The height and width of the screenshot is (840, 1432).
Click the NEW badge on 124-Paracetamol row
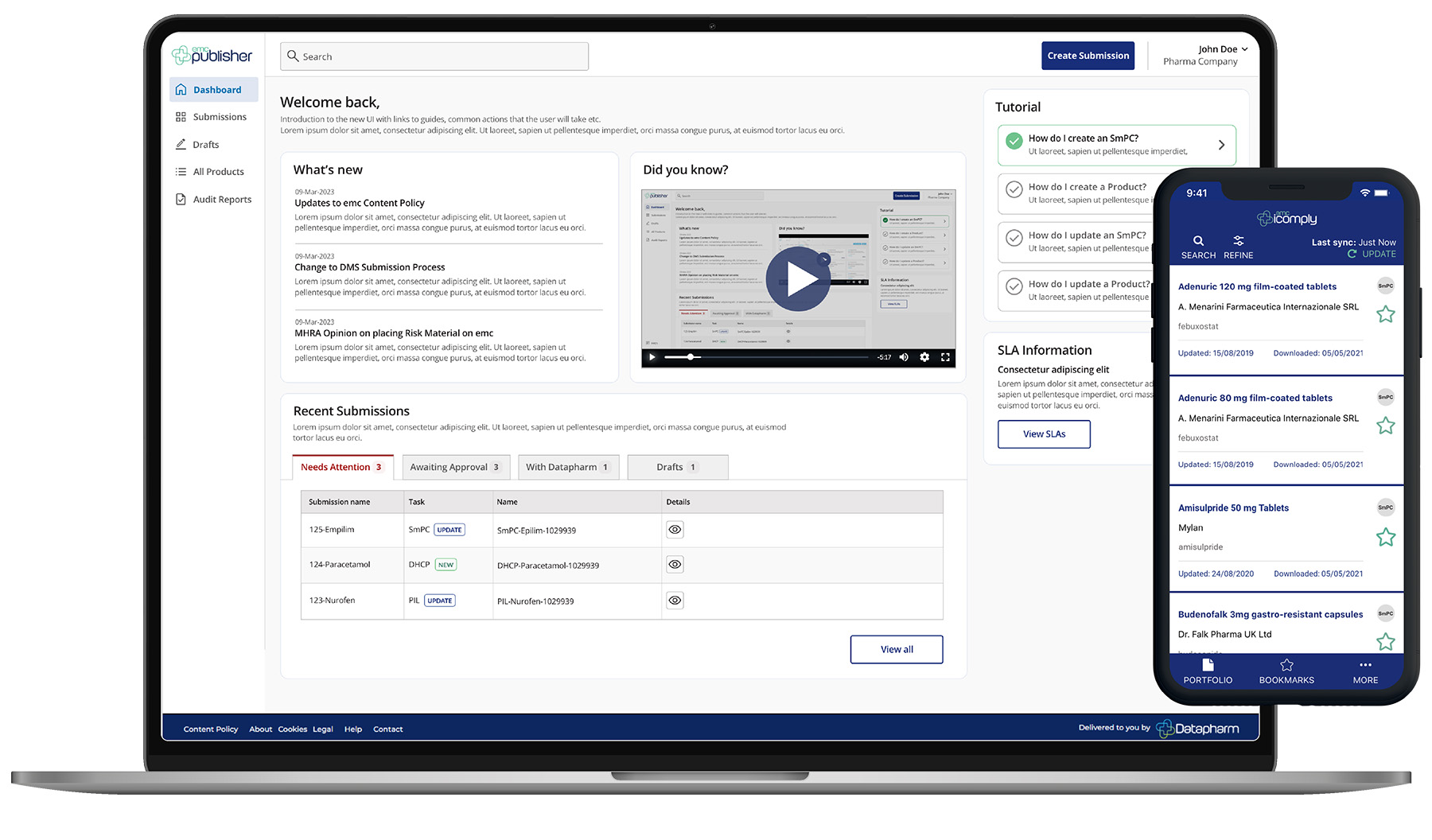click(446, 565)
